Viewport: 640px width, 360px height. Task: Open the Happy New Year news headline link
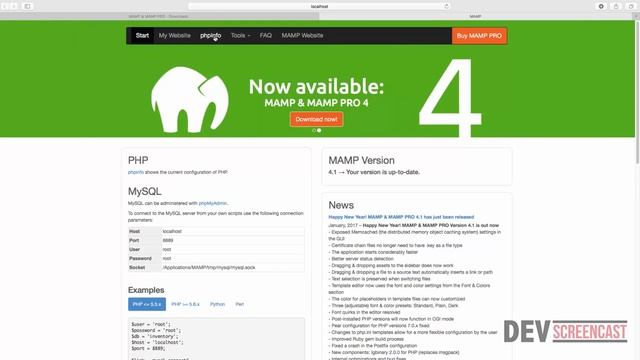click(401, 217)
